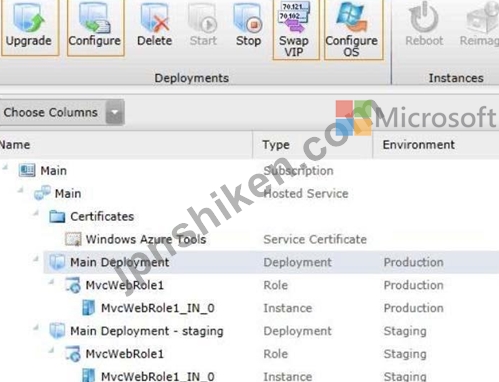Click Swap VIP
The height and width of the screenshot is (382, 499).
coord(295,29)
